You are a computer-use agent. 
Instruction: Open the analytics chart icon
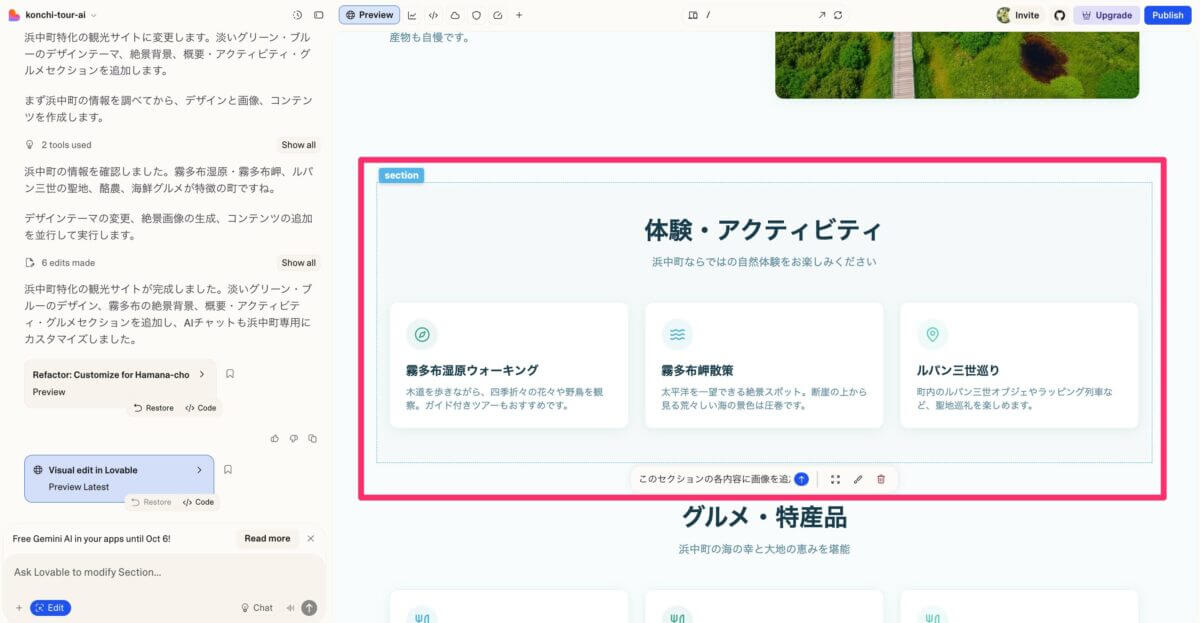point(412,15)
